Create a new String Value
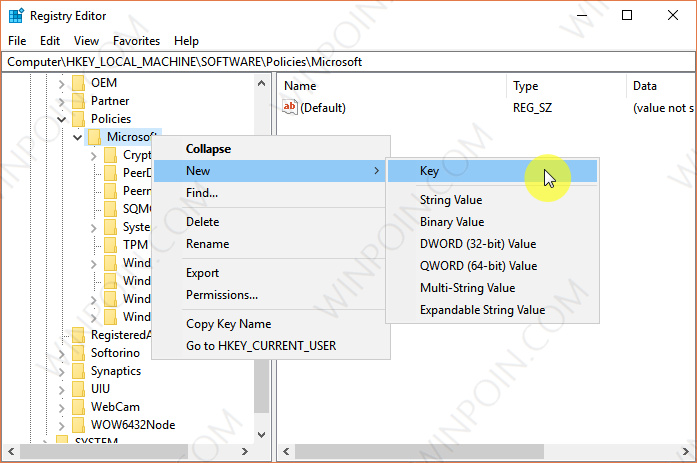 [492, 200]
